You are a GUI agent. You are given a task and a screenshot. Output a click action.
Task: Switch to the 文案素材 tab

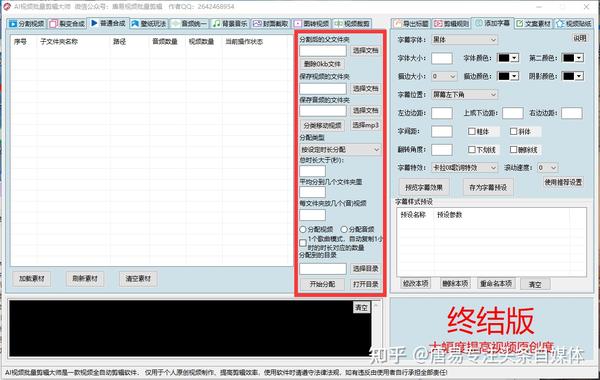533,24
